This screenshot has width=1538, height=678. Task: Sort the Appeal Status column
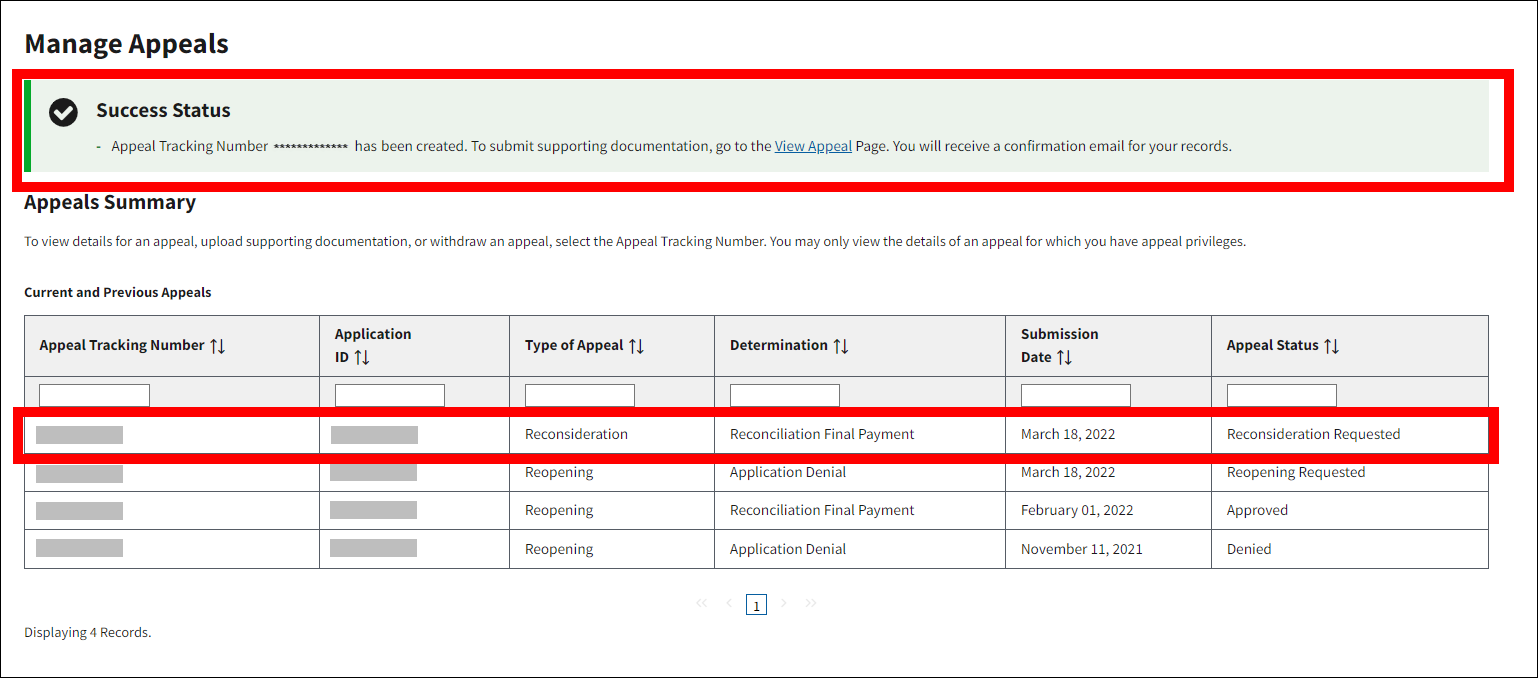(x=1331, y=346)
